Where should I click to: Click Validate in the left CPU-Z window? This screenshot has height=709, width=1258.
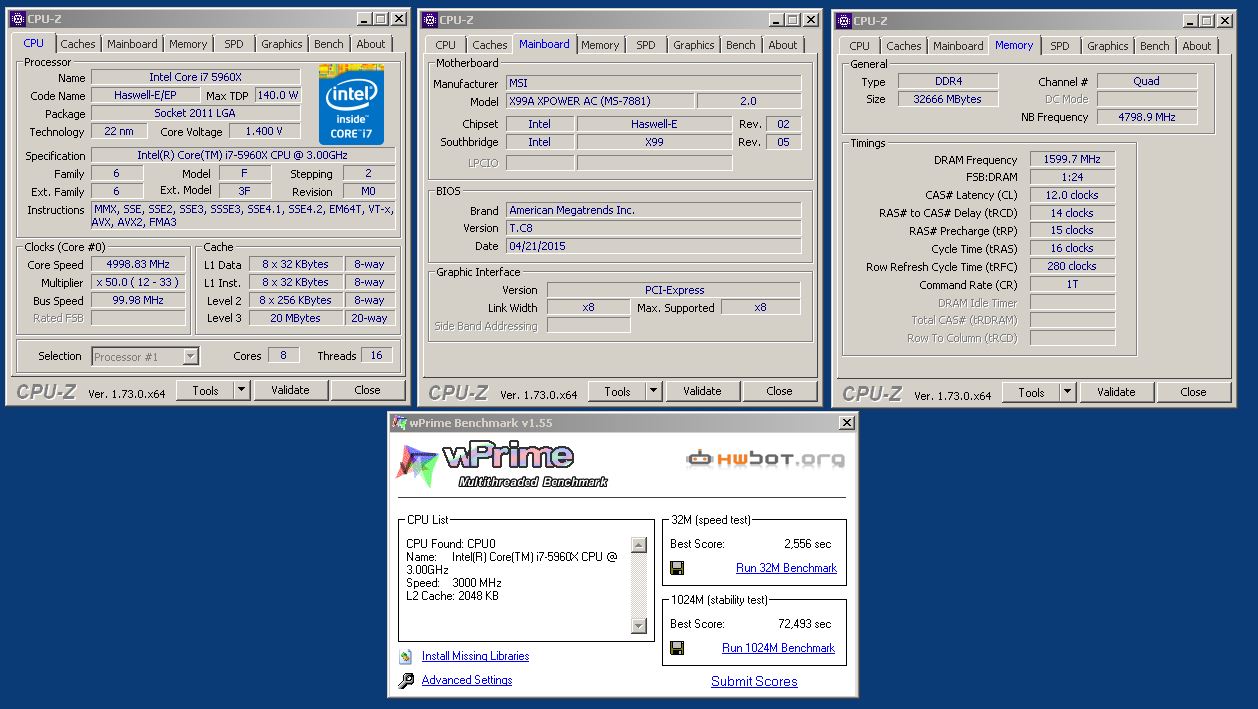(290, 390)
